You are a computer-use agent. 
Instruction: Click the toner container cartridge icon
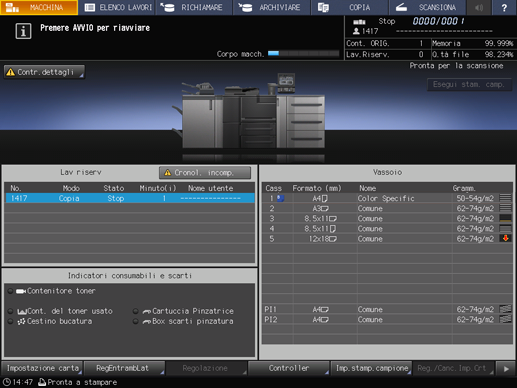[x=21, y=291]
